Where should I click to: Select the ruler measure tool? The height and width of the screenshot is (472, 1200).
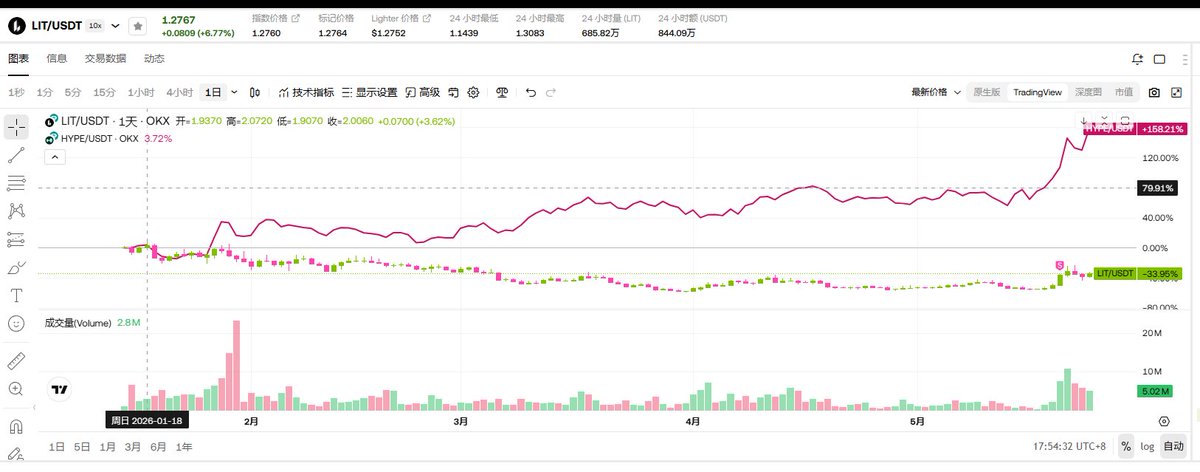(16, 359)
